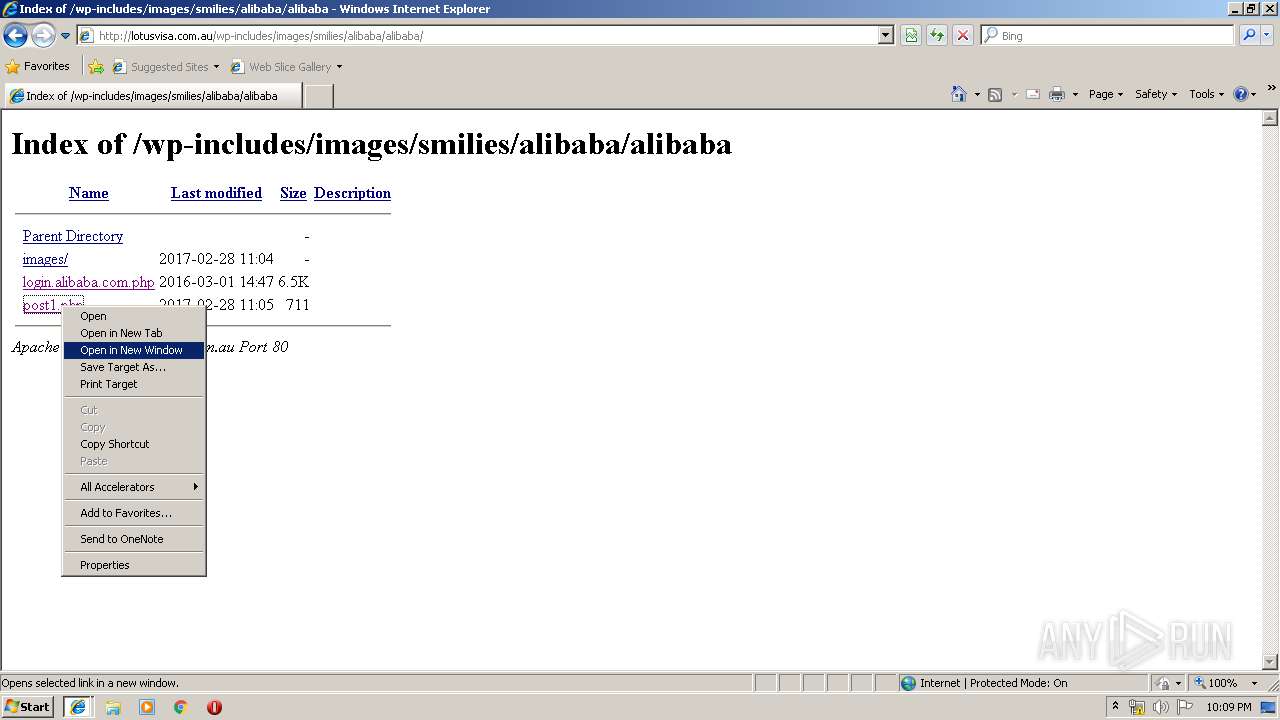Screen dimensions: 1280x720
Task: Click Internet Explorer taskbar icon
Action: pyautogui.click(x=78, y=707)
